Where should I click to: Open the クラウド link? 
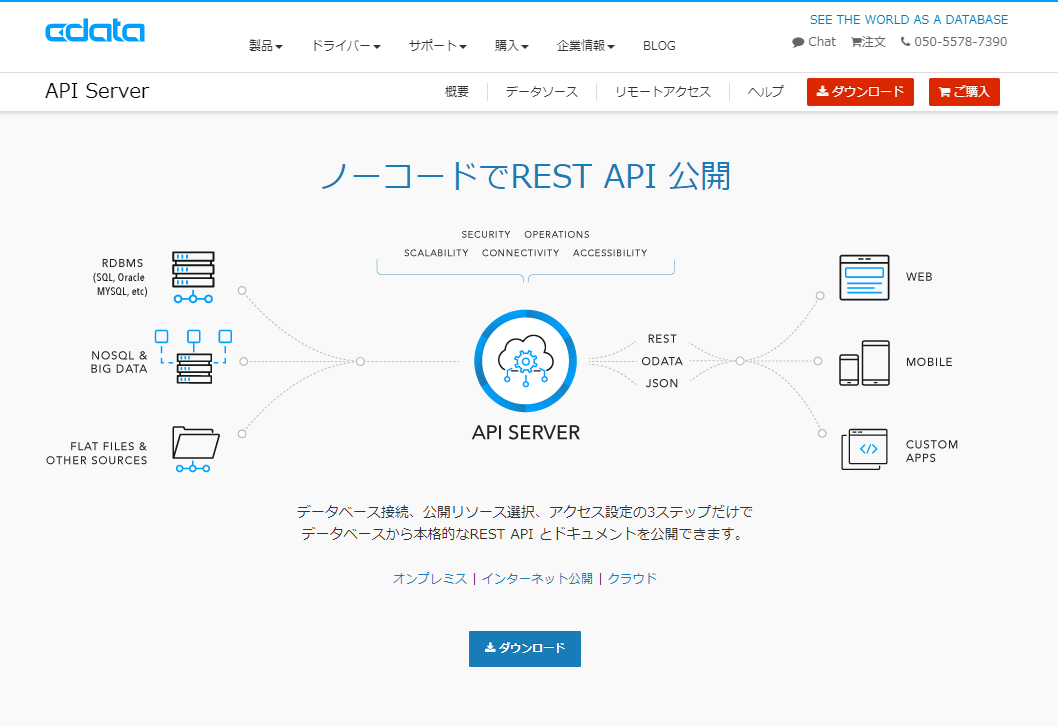632,578
